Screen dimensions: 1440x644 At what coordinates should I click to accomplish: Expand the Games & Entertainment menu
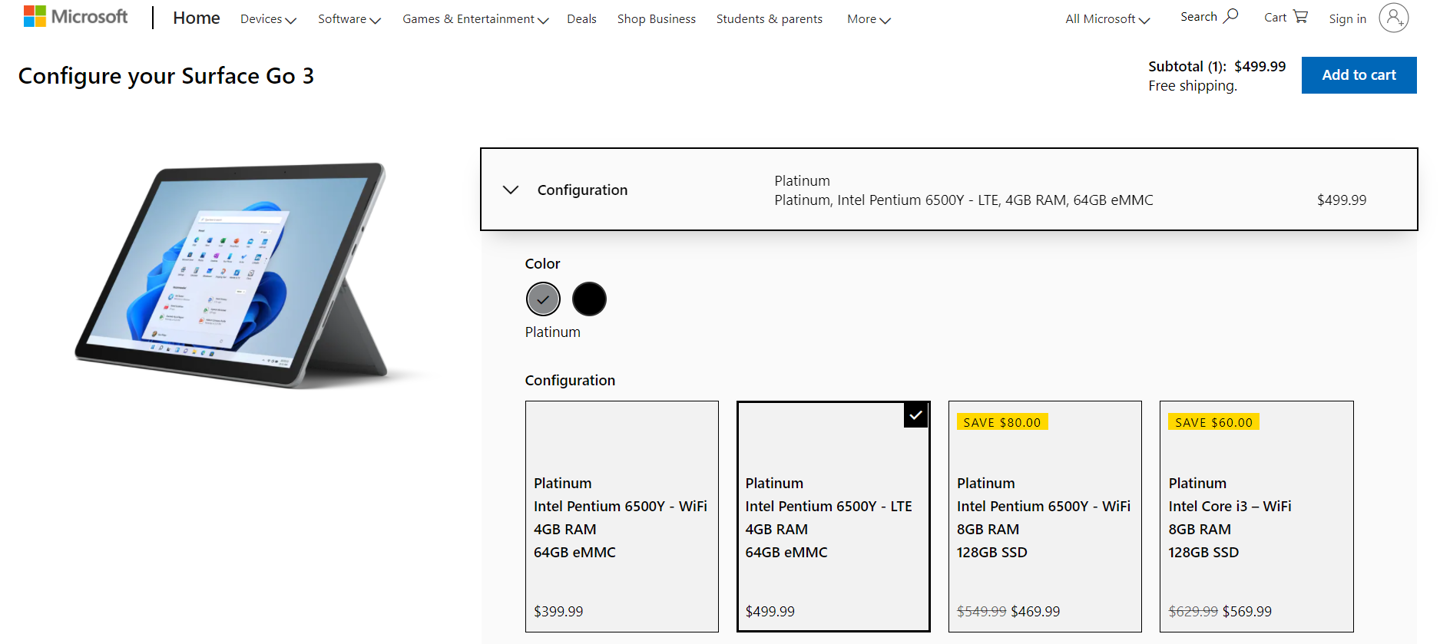point(475,19)
